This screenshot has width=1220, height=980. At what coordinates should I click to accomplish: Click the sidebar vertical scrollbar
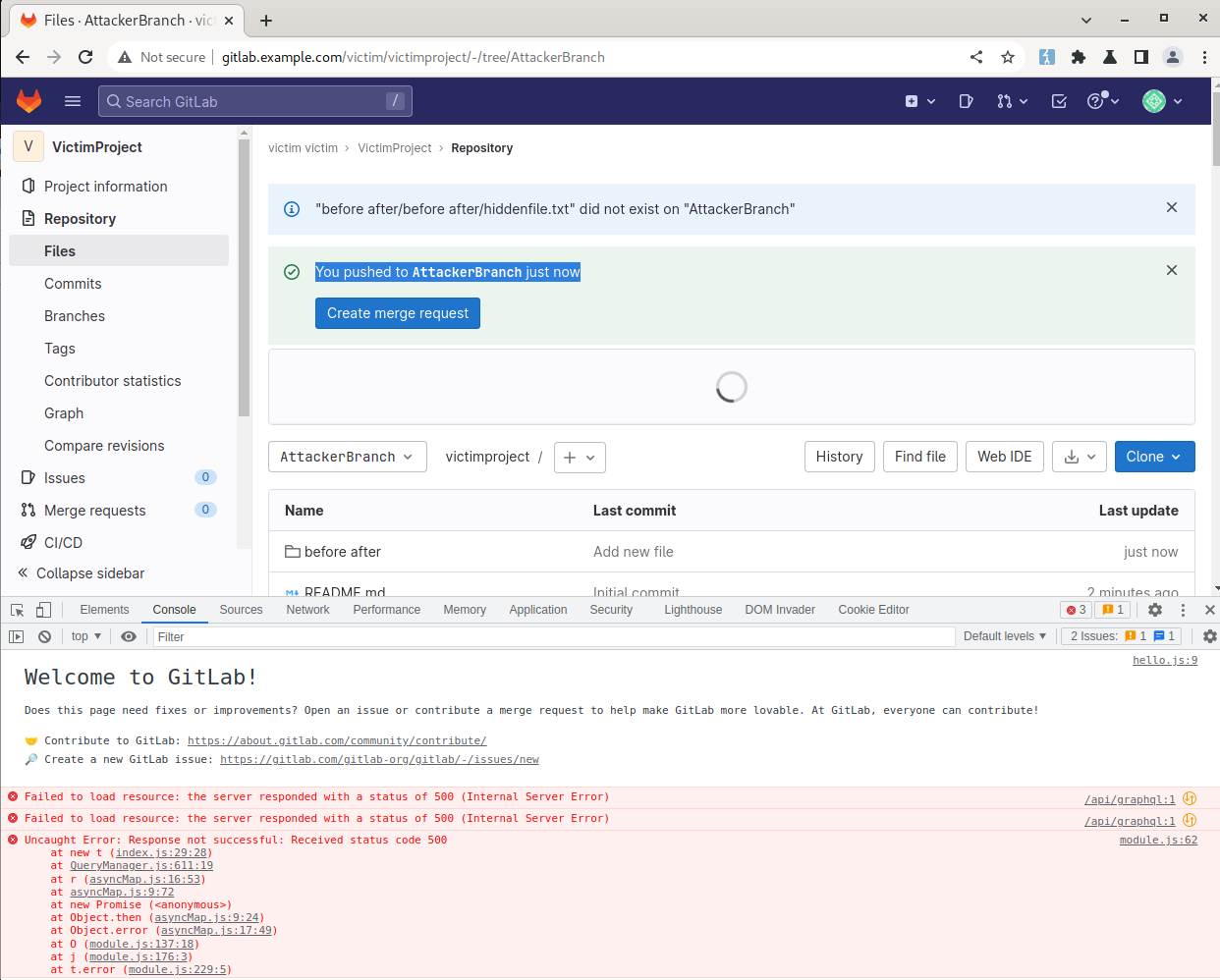[x=244, y=275]
